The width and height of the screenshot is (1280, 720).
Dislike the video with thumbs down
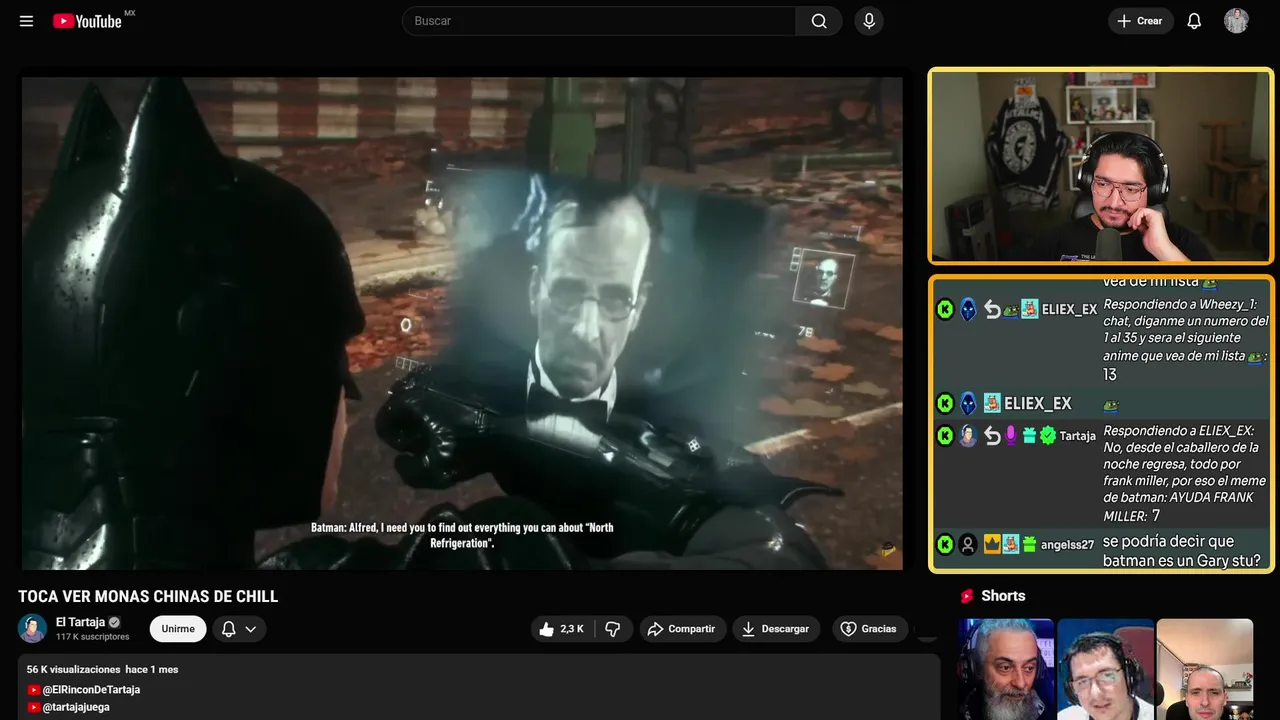pyautogui.click(x=613, y=629)
